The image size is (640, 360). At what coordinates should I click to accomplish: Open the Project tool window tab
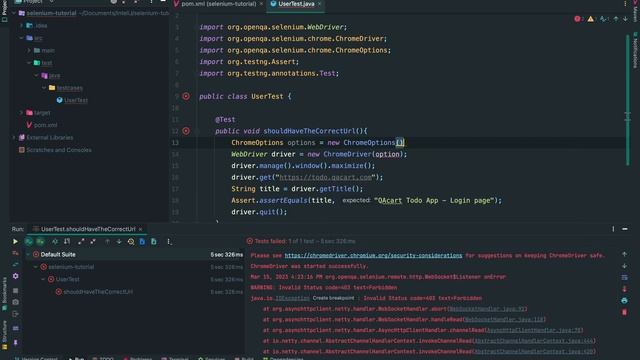tap(4, 12)
